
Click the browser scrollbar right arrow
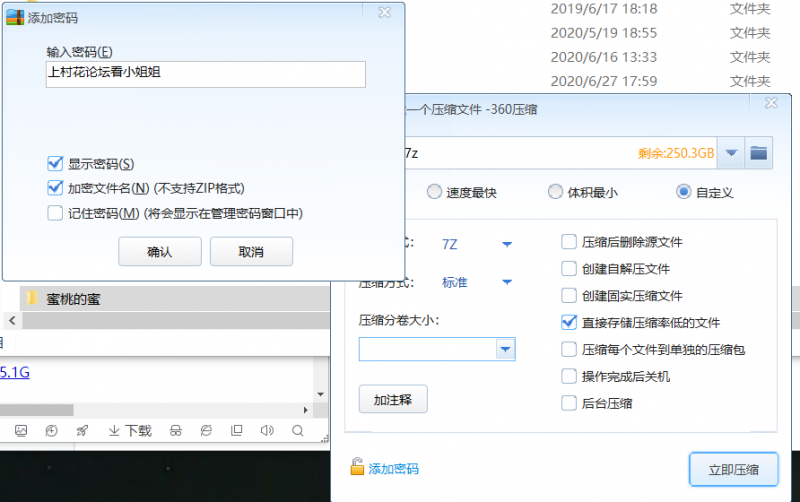click(305, 410)
